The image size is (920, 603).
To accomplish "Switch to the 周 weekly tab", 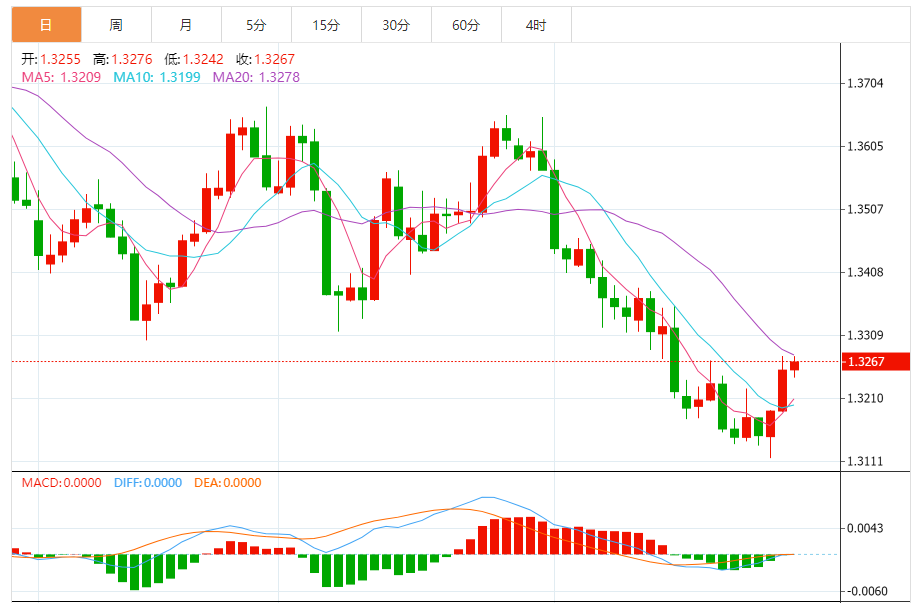I will coord(116,25).
